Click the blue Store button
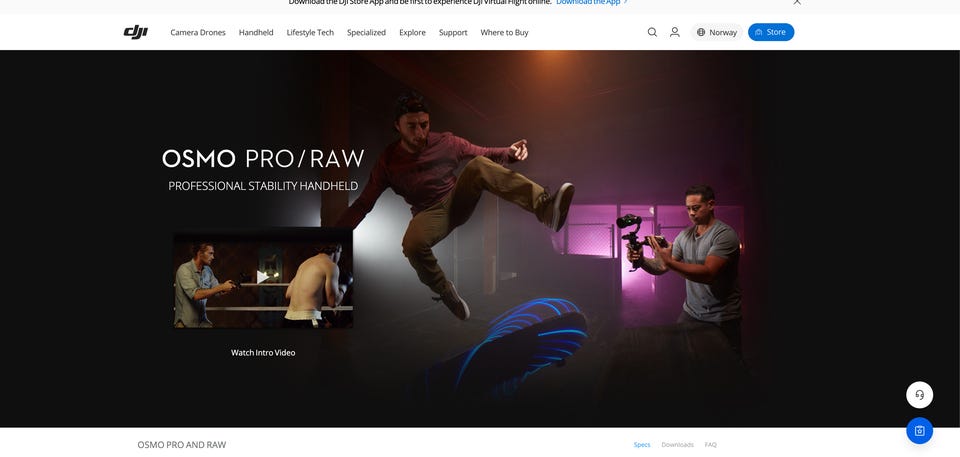Image resolution: width=960 pixels, height=457 pixels. (771, 32)
